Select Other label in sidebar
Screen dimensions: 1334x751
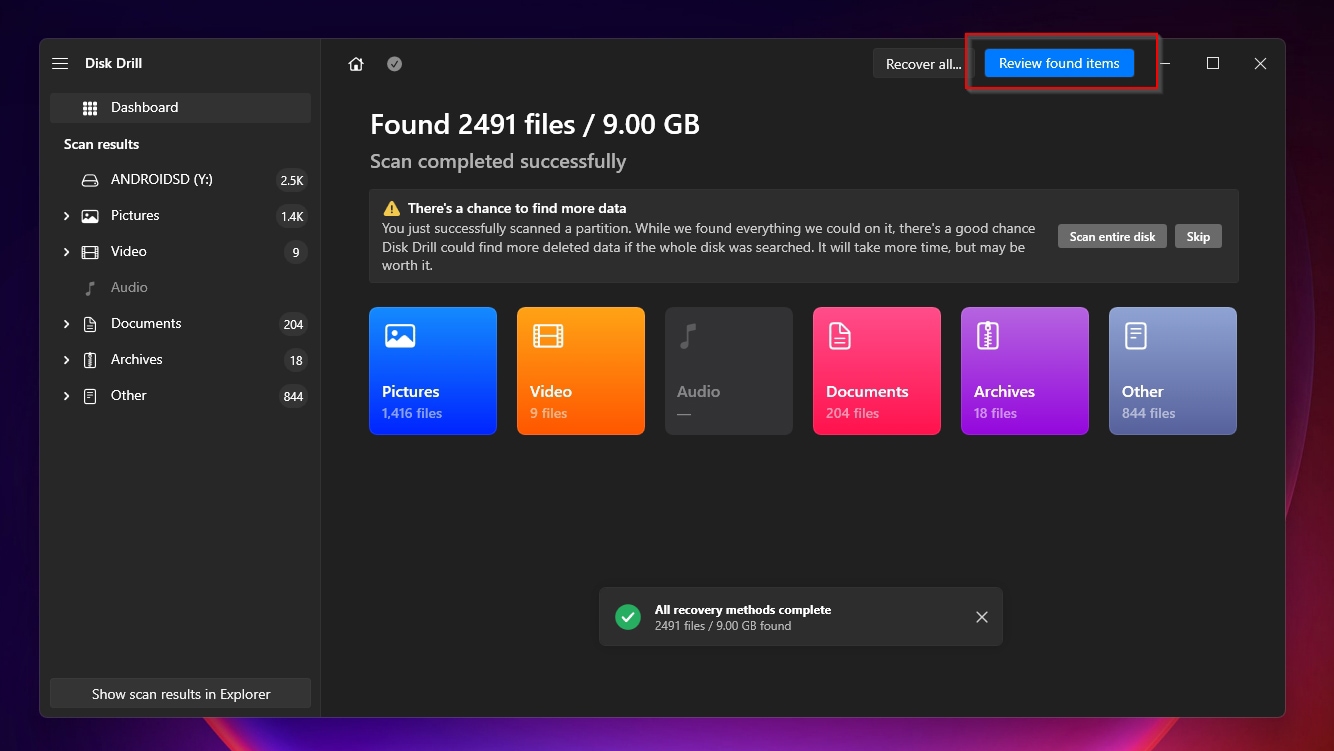[129, 396]
